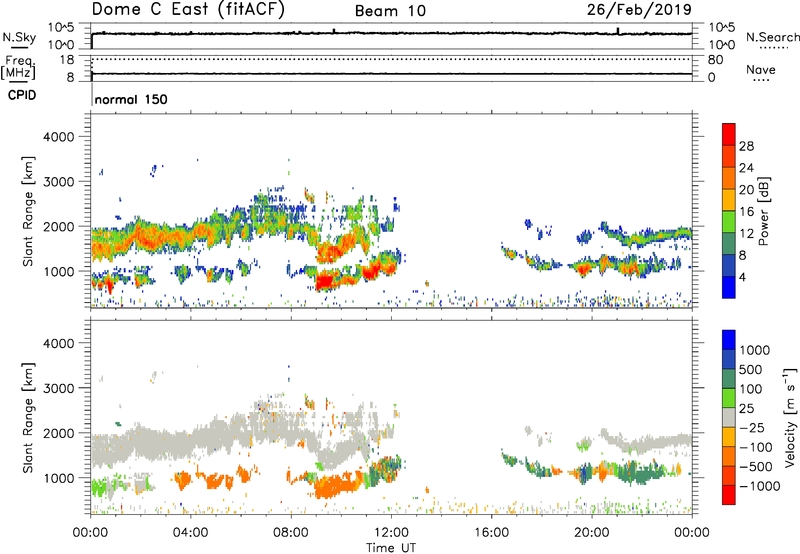
Task: Click the 'CPID' label
Action: (x=22, y=95)
